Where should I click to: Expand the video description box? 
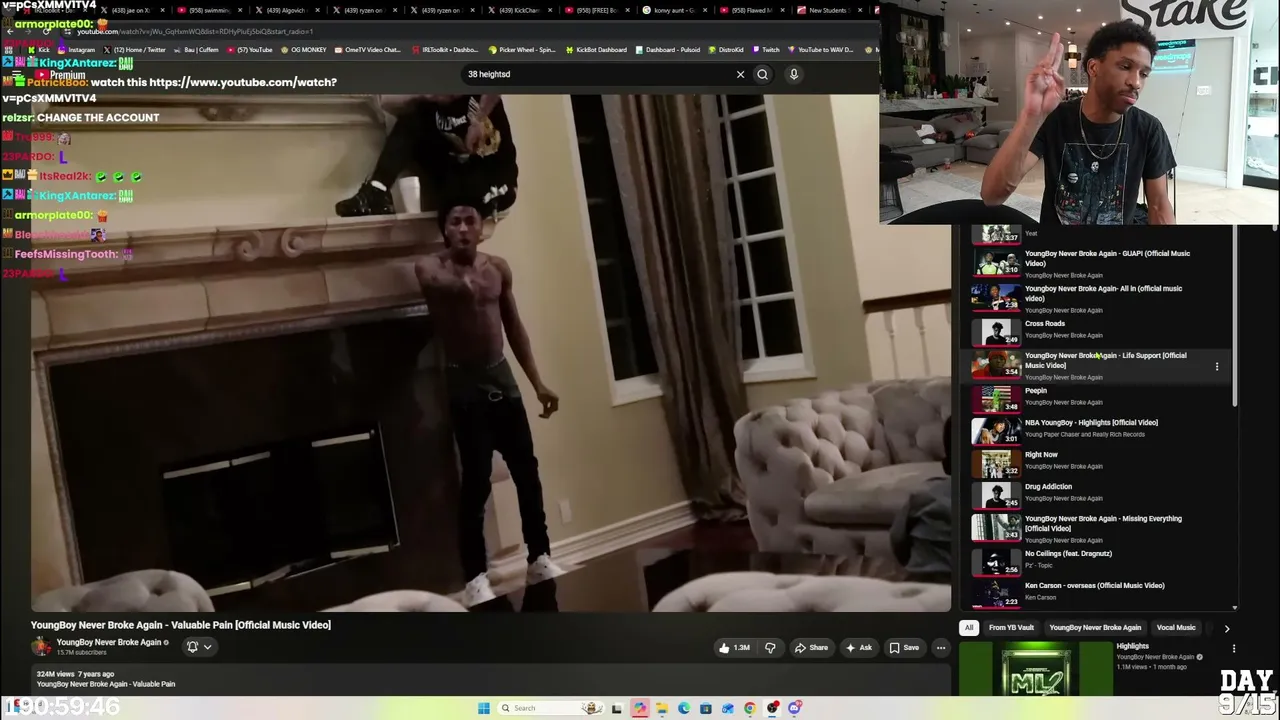[490, 680]
